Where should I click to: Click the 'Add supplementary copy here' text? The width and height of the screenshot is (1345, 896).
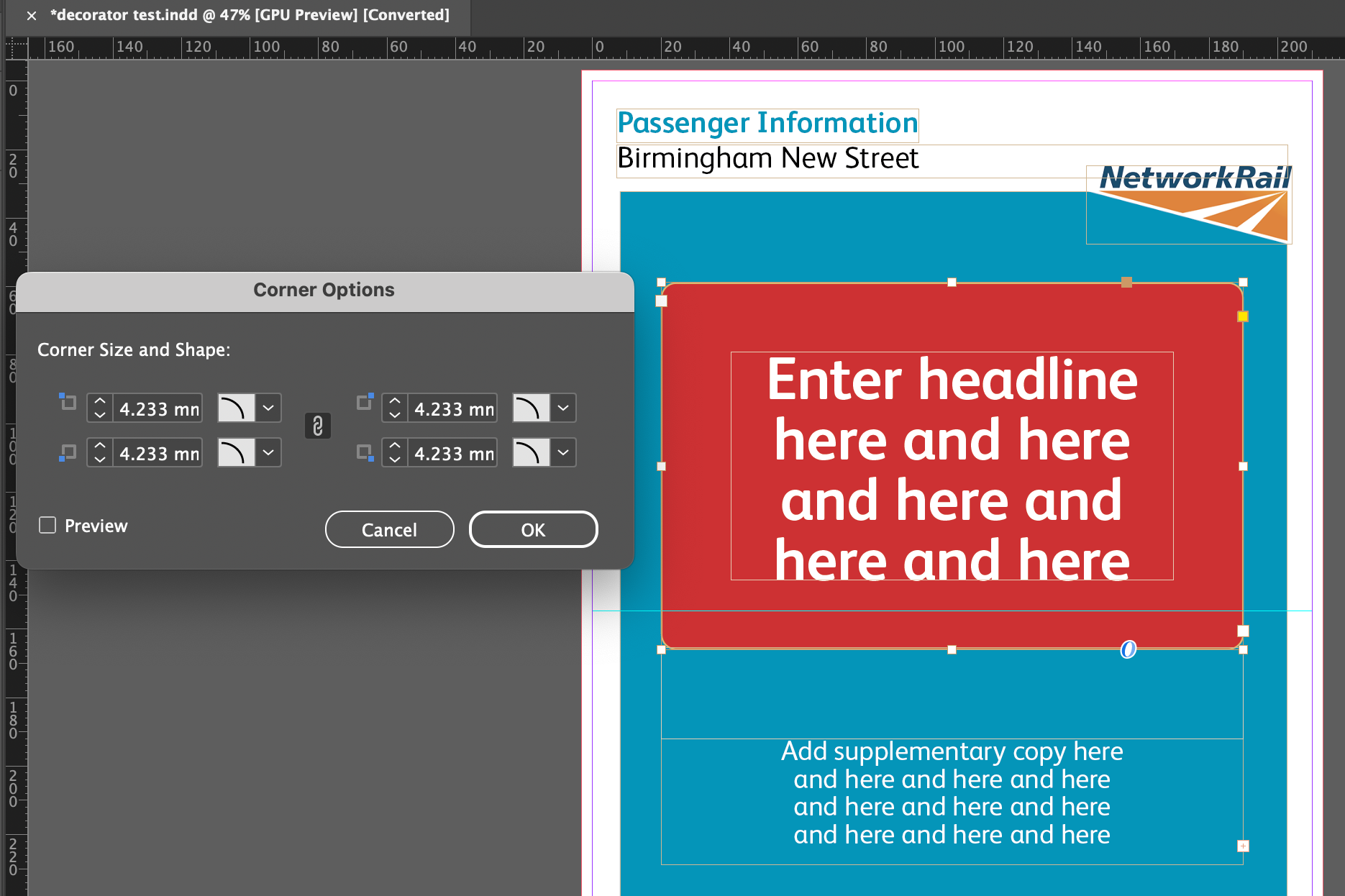click(x=952, y=751)
